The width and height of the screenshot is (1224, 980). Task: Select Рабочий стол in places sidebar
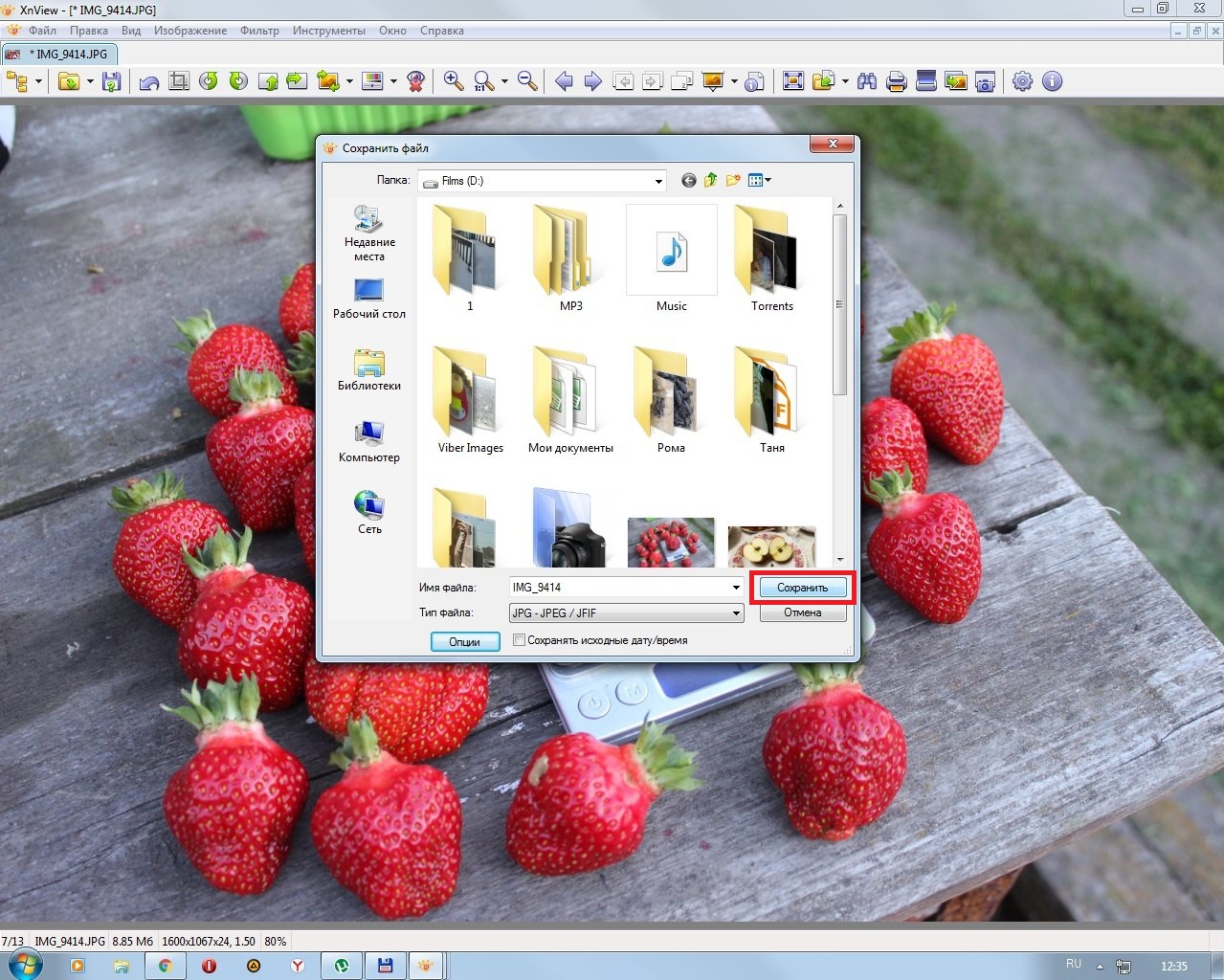[369, 299]
